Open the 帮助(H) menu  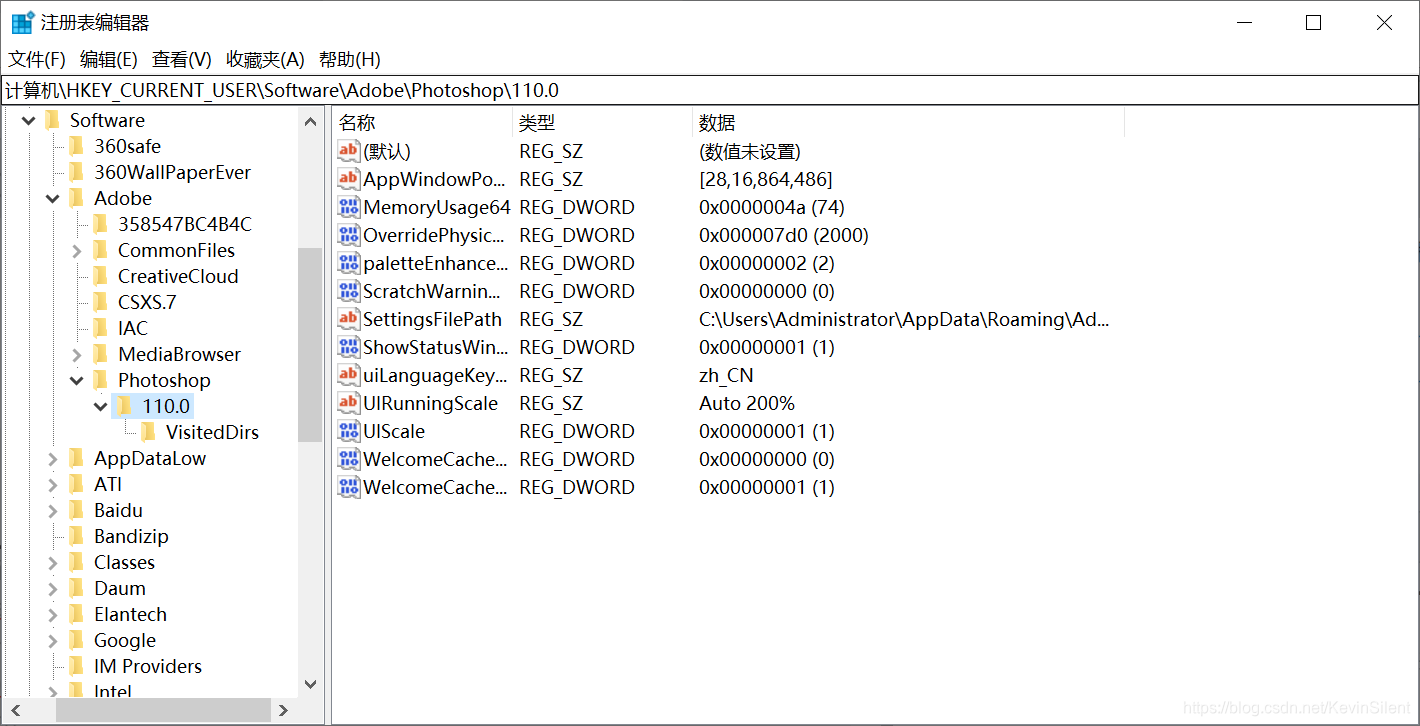(350, 59)
